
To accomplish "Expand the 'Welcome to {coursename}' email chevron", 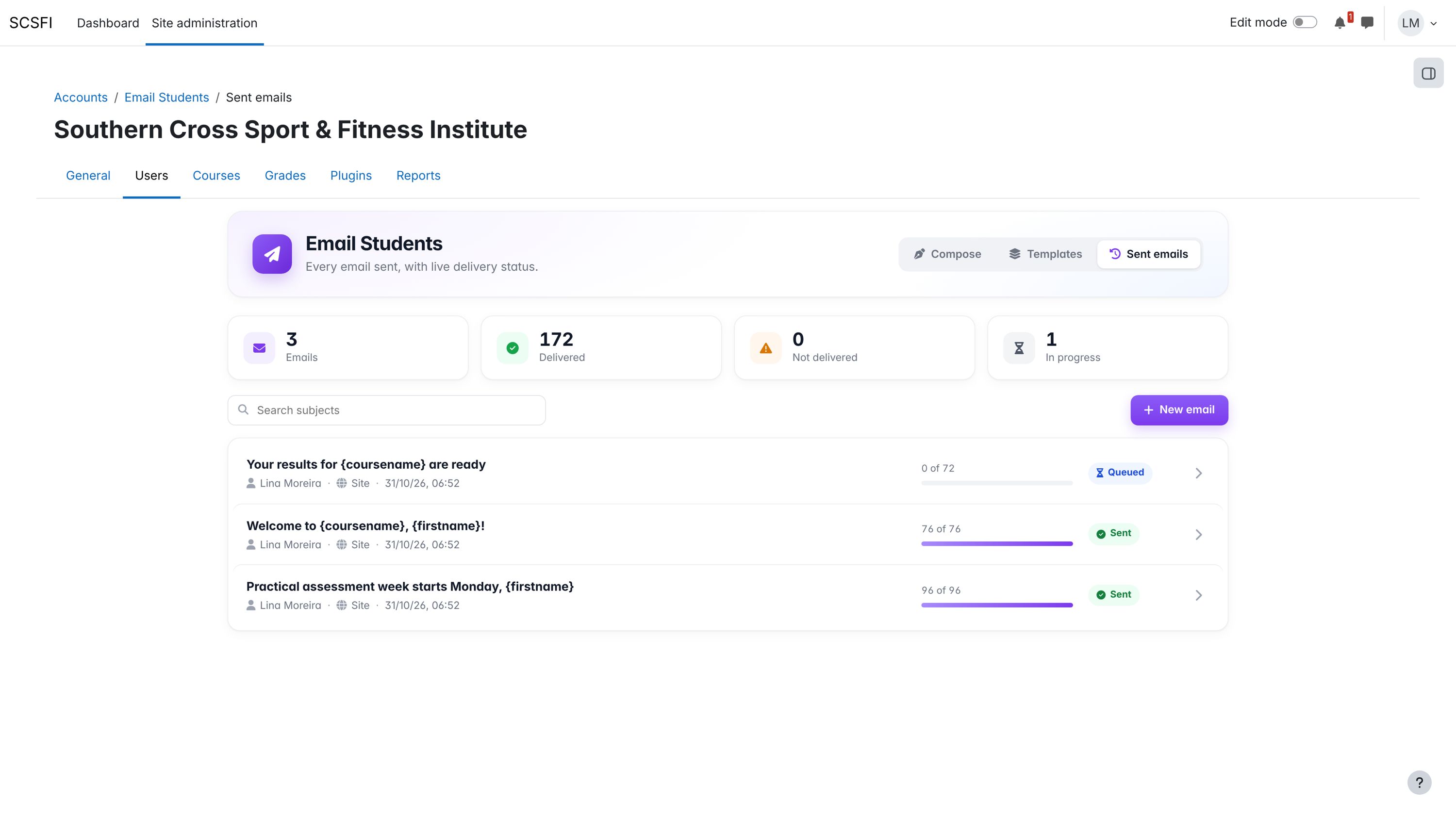I will 1198,534.
